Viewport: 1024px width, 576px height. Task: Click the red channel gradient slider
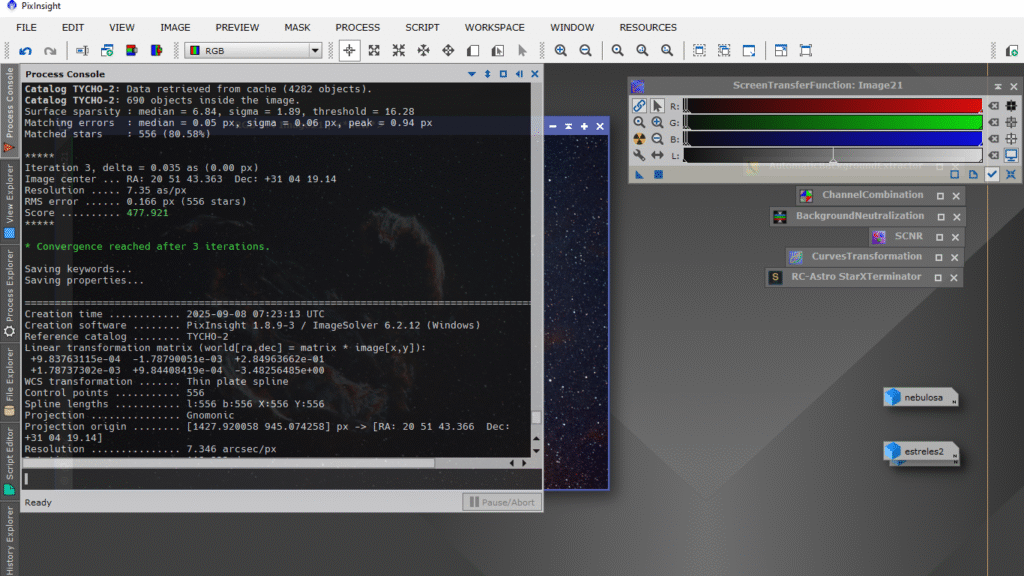click(x=833, y=106)
